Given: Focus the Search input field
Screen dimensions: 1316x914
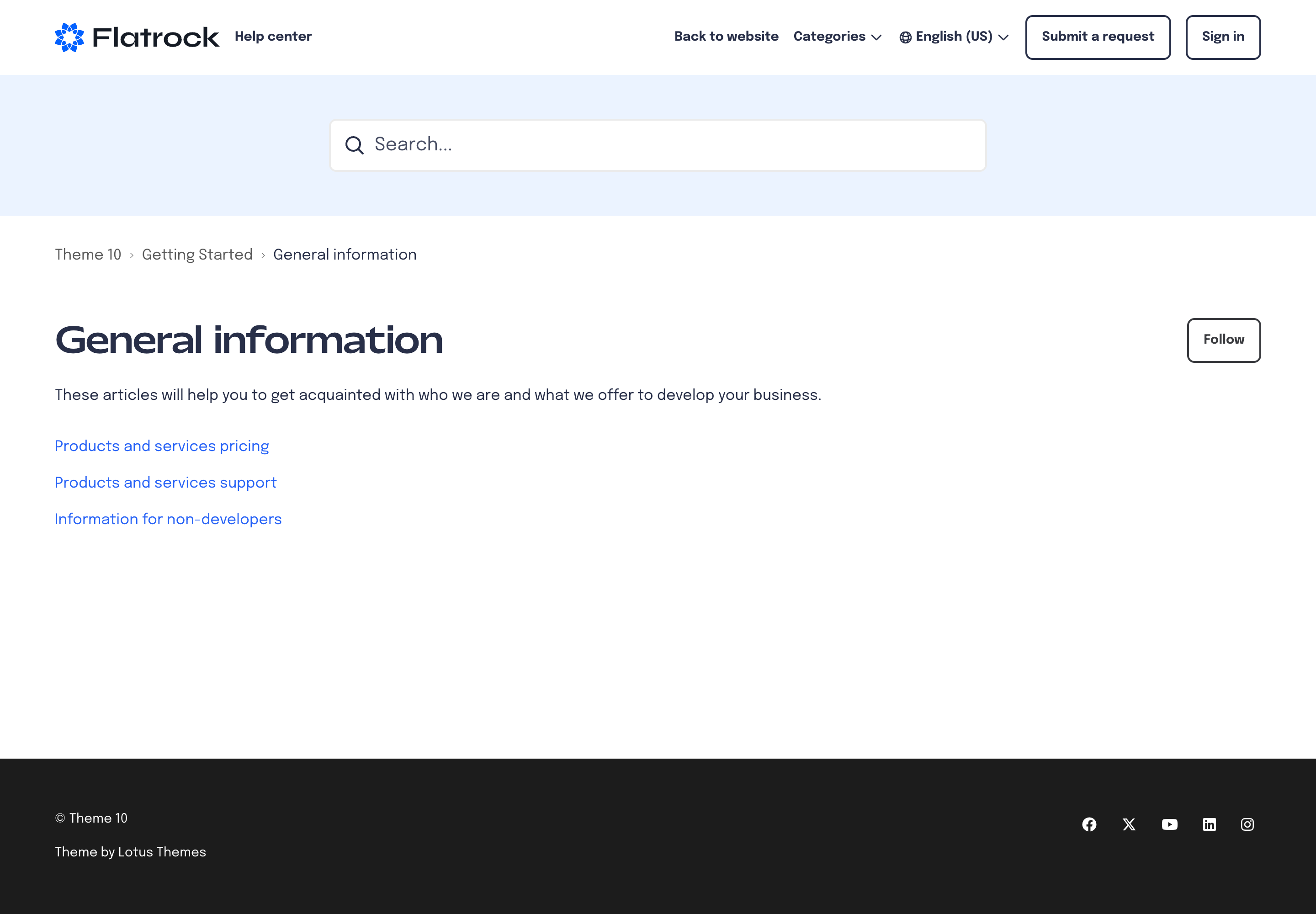Looking at the screenshot, I should coord(670,145).
